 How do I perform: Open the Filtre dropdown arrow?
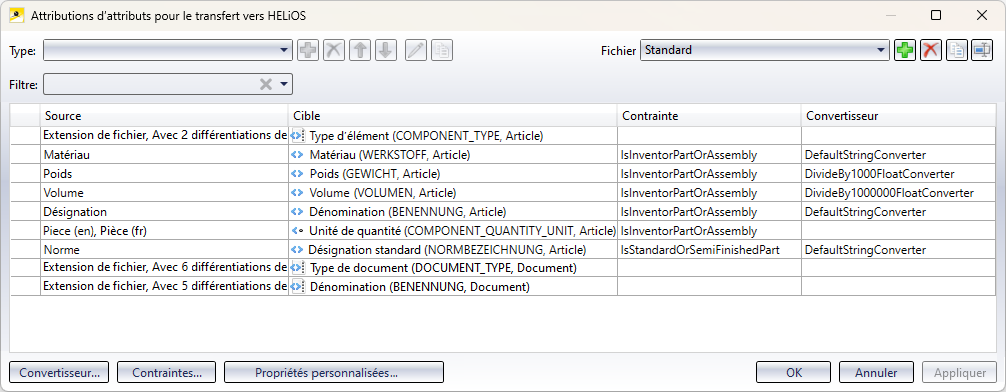coord(284,84)
